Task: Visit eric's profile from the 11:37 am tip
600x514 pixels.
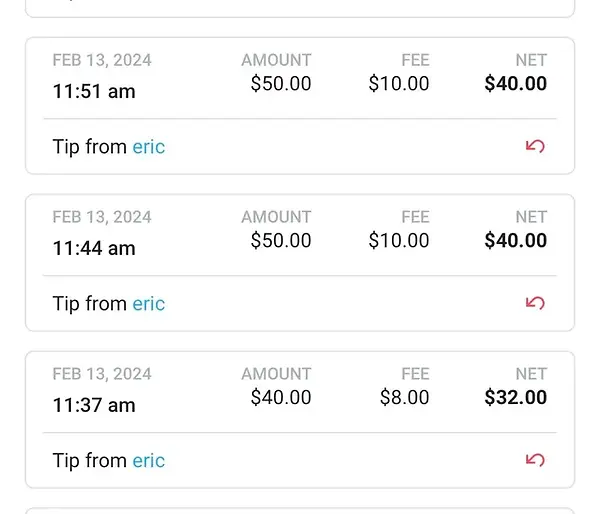Action: 148,460
